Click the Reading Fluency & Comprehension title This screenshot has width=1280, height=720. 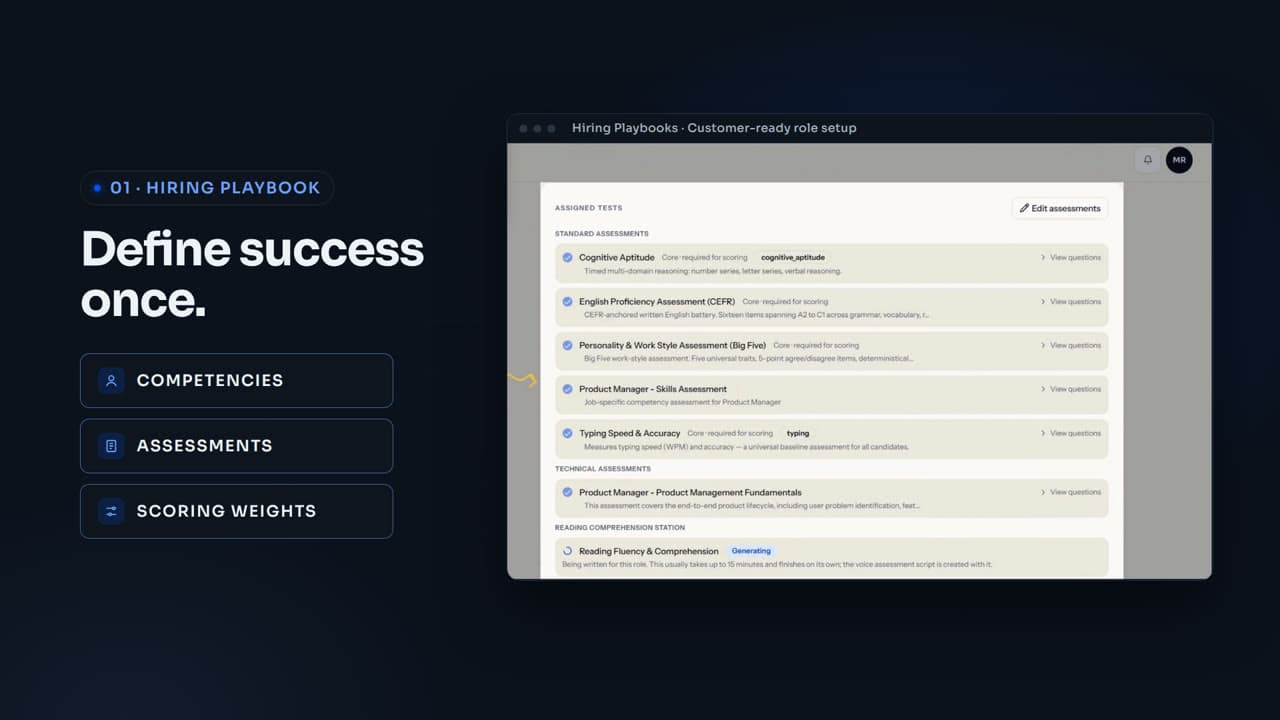tap(649, 551)
